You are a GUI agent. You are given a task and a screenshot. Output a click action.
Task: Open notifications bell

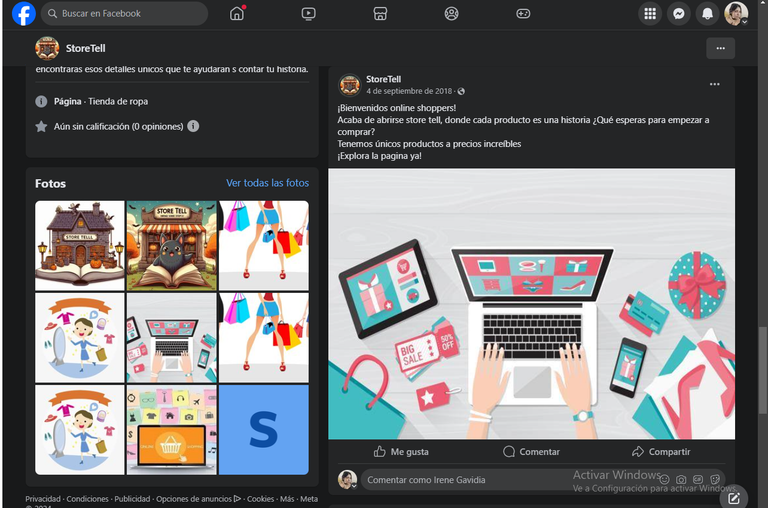point(707,14)
